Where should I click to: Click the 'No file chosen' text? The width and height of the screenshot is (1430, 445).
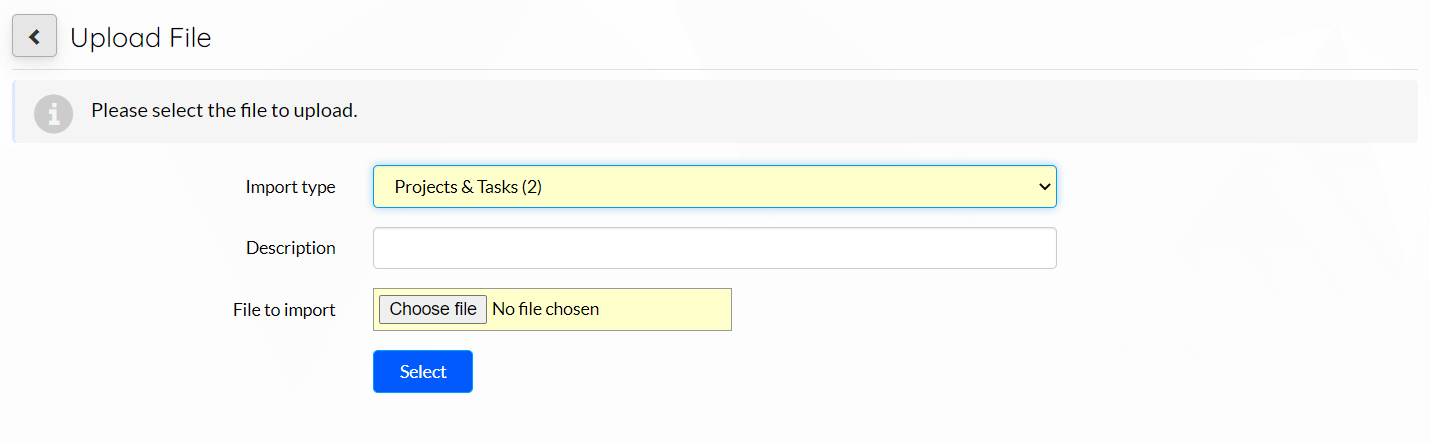pos(546,309)
